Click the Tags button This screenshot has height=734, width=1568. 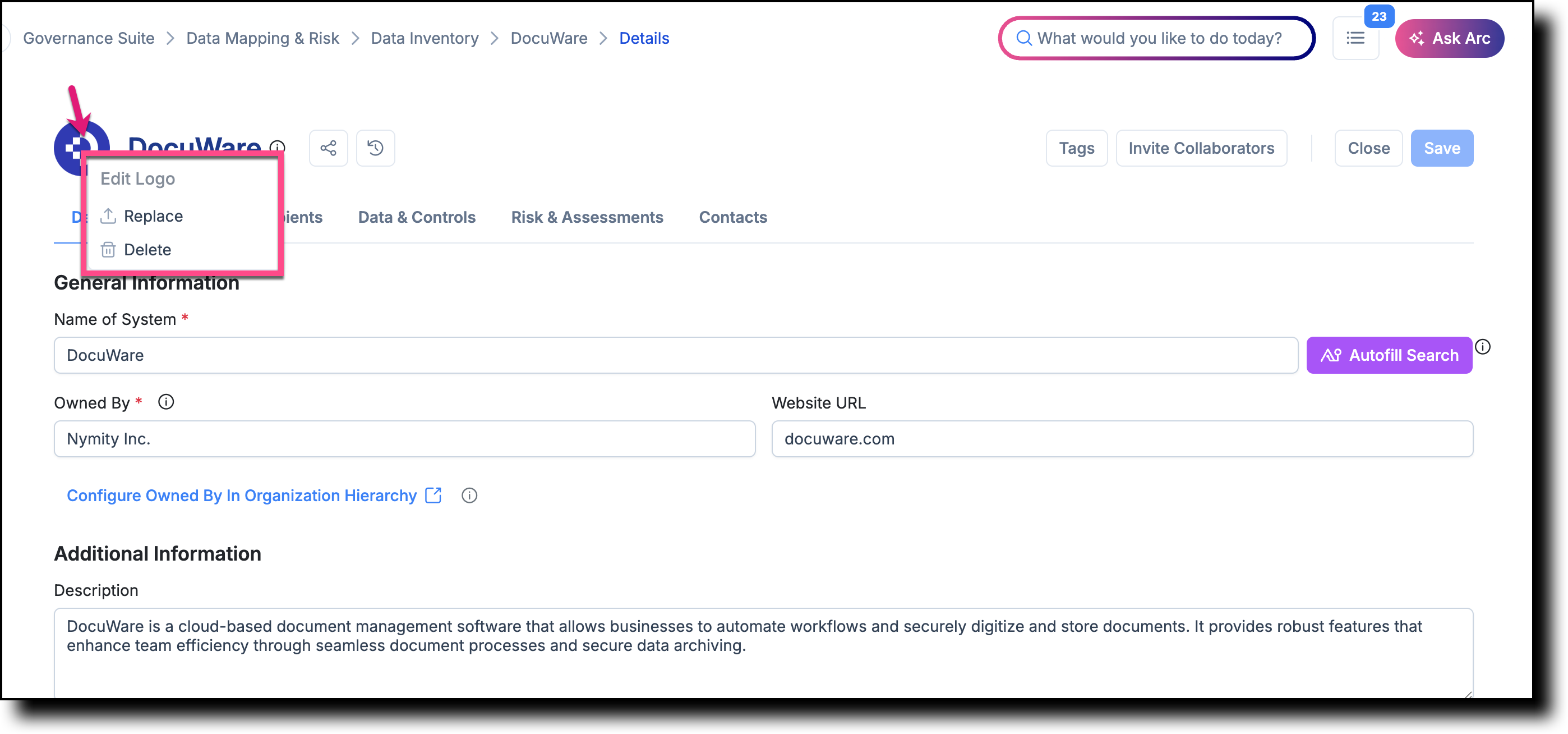1076,148
